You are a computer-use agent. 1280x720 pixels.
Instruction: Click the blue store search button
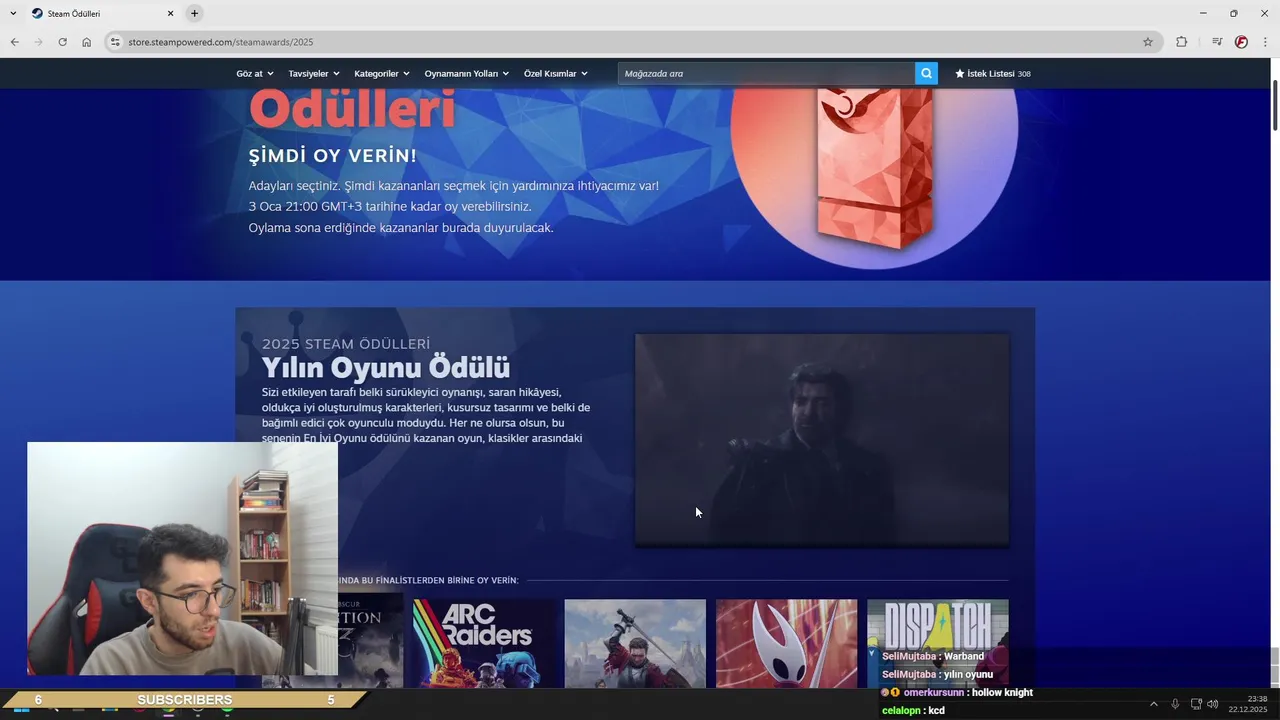(x=926, y=73)
